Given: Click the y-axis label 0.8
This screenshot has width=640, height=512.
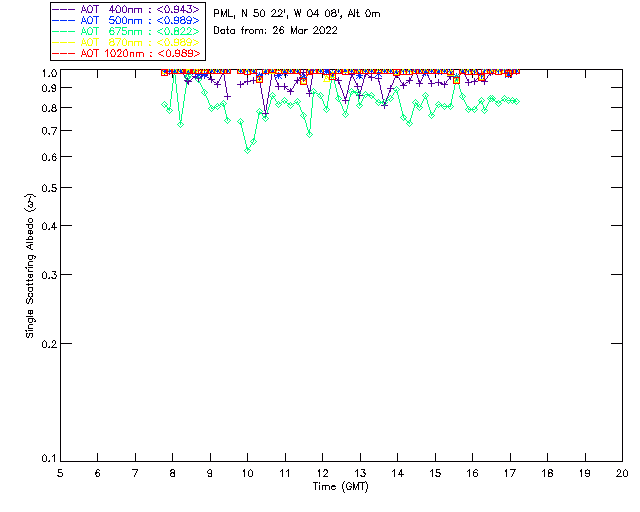Looking at the screenshot, I should click(x=49, y=108).
